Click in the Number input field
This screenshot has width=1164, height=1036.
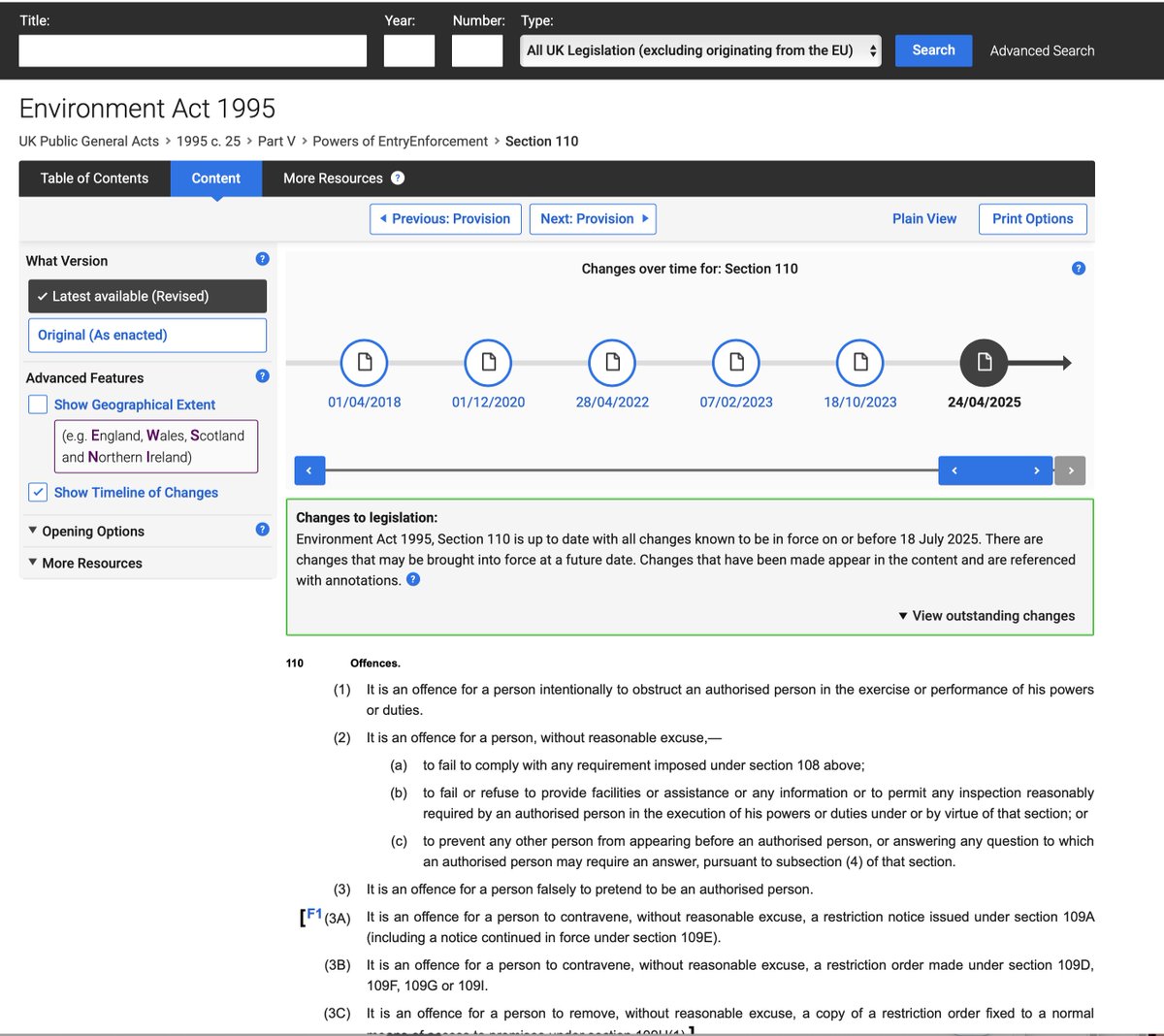coord(477,50)
